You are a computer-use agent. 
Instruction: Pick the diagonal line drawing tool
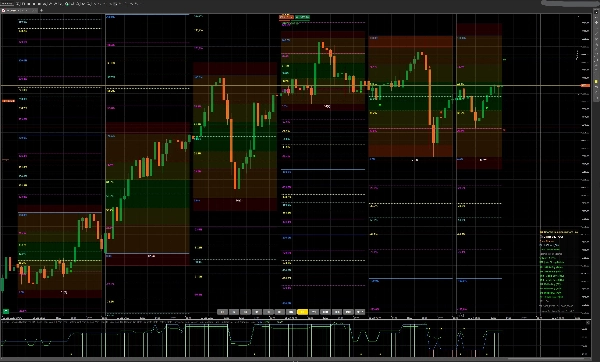(596, 34)
